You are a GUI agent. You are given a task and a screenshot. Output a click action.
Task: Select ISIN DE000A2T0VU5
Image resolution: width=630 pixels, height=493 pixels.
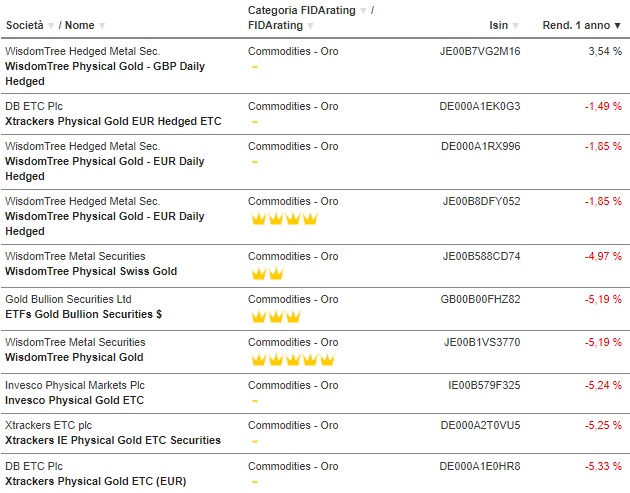coord(480,425)
